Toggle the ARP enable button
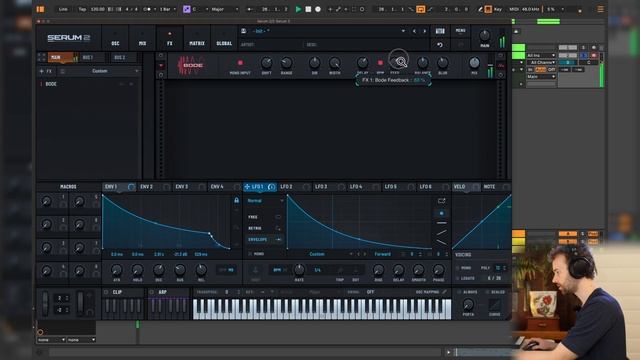Image resolution: width=640 pixels, height=360 pixels. coord(152,292)
